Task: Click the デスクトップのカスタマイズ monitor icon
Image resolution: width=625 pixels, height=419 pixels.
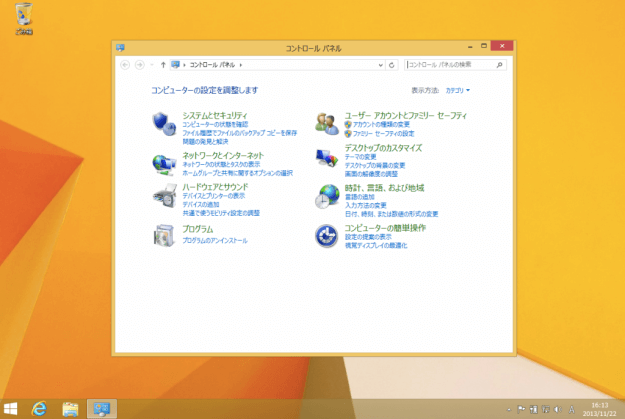Action: [327, 158]
